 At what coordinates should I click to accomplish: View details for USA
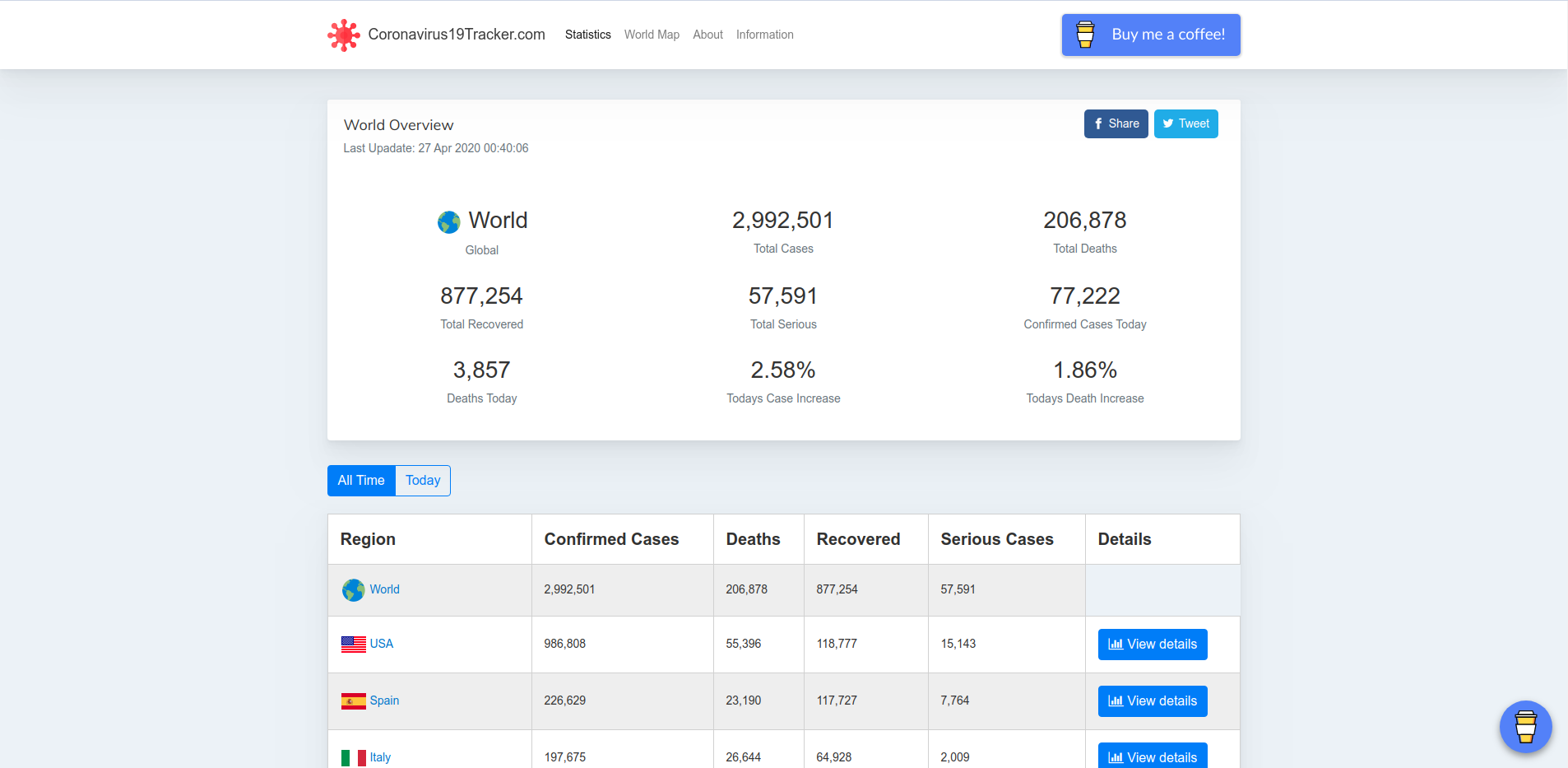[1152, 645]
